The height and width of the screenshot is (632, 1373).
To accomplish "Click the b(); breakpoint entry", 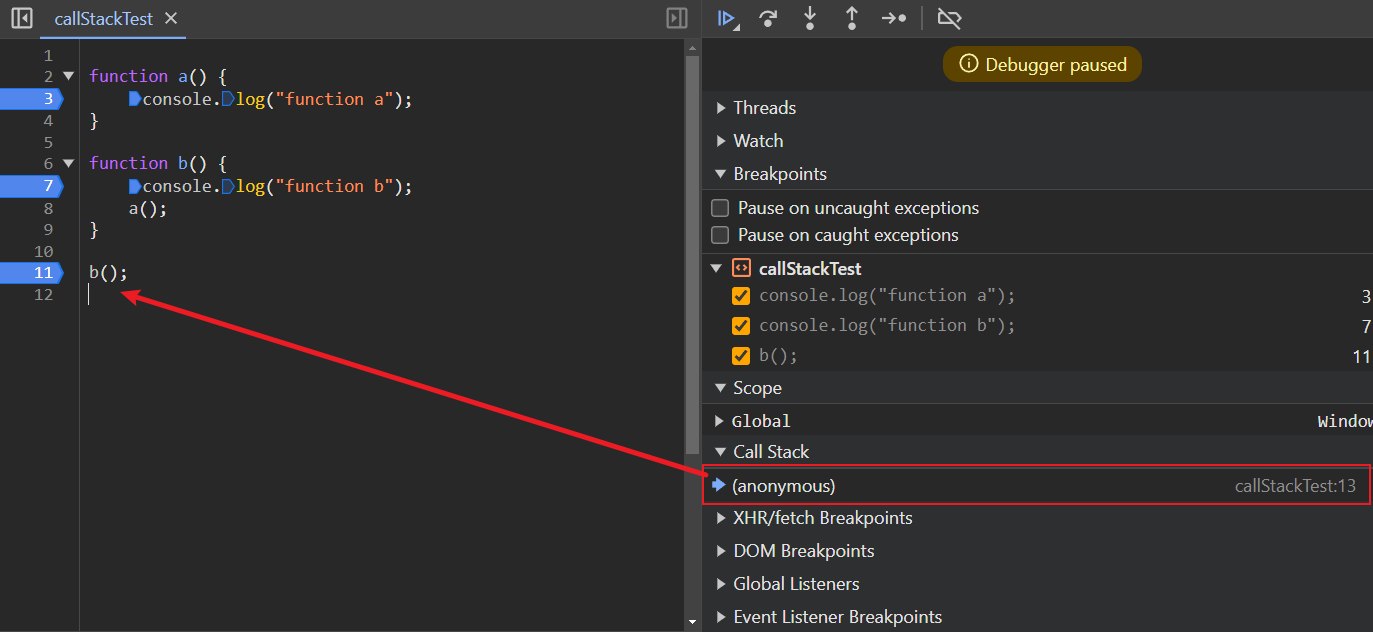I will tap(779, 356).
